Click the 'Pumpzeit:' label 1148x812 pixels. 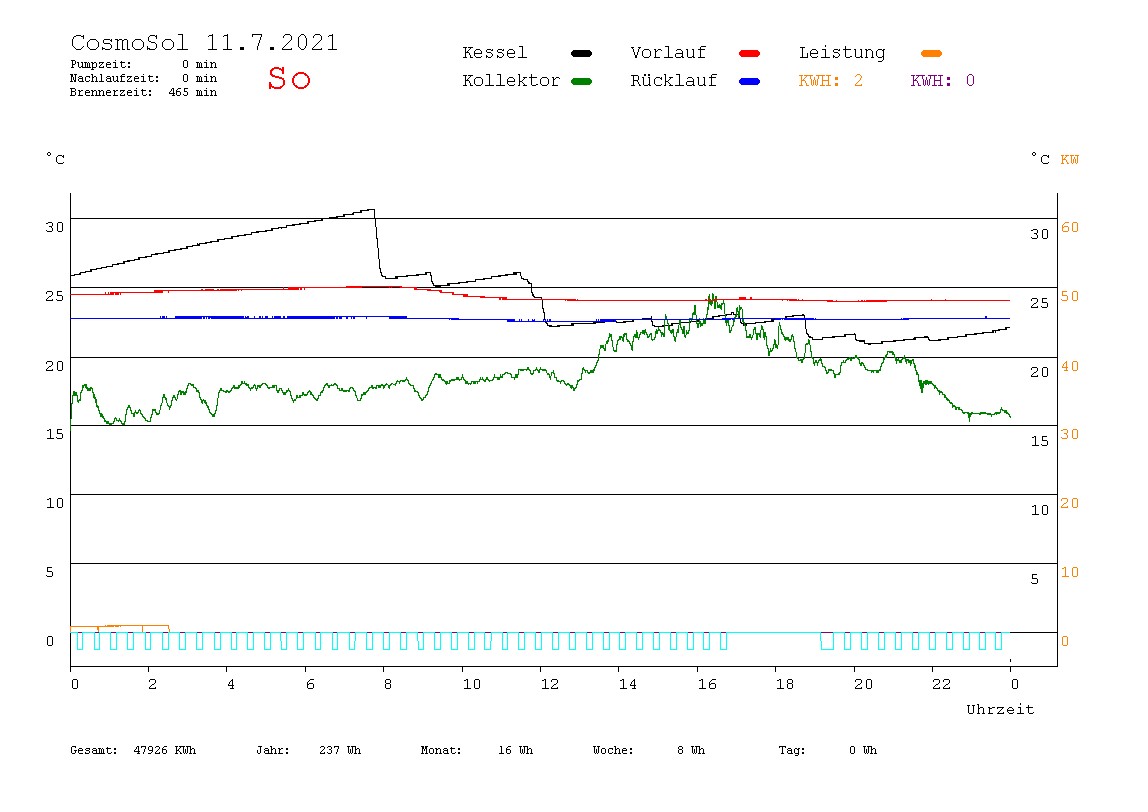click(x=101, y=64)
